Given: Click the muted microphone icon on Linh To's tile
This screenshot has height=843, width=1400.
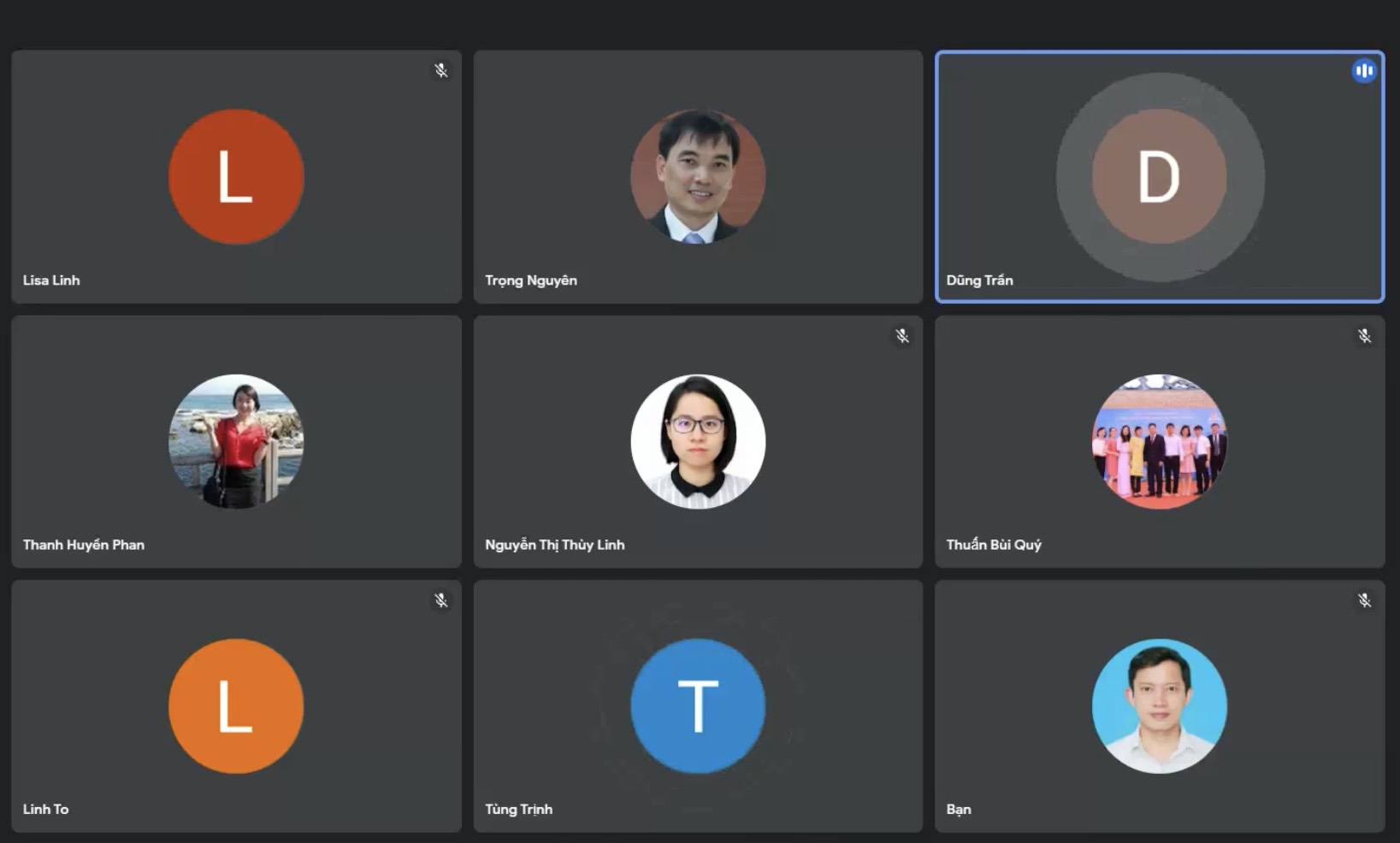Looking at the screenshot, I should coord(440,600).
